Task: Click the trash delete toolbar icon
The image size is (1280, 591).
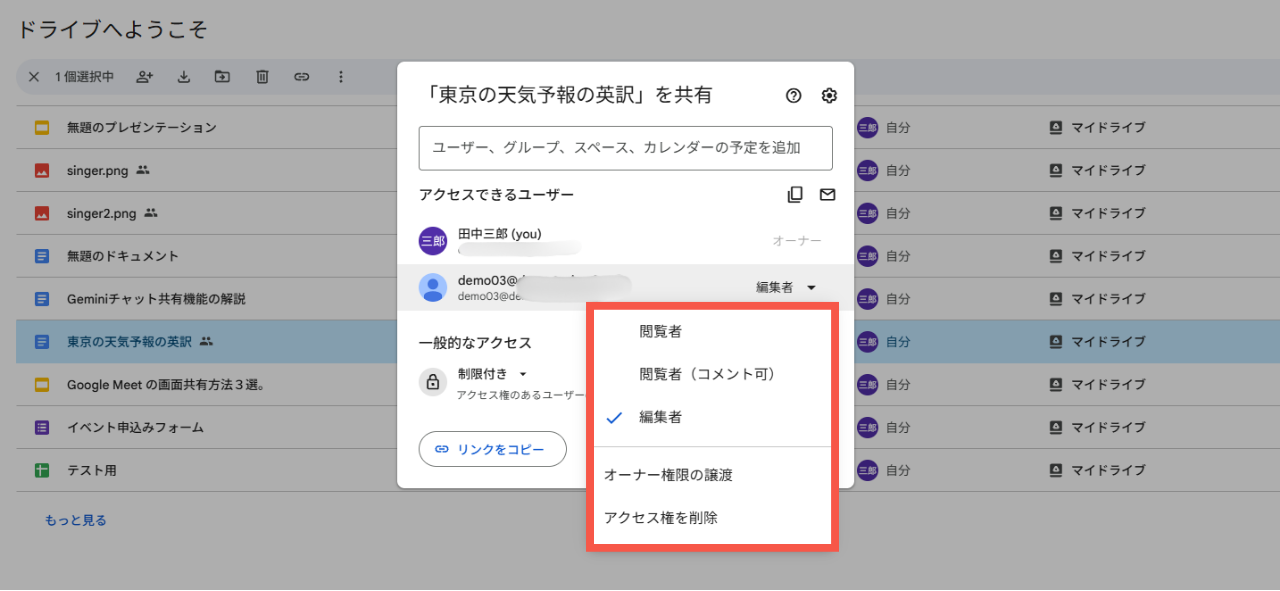Action: click(262, 77)
